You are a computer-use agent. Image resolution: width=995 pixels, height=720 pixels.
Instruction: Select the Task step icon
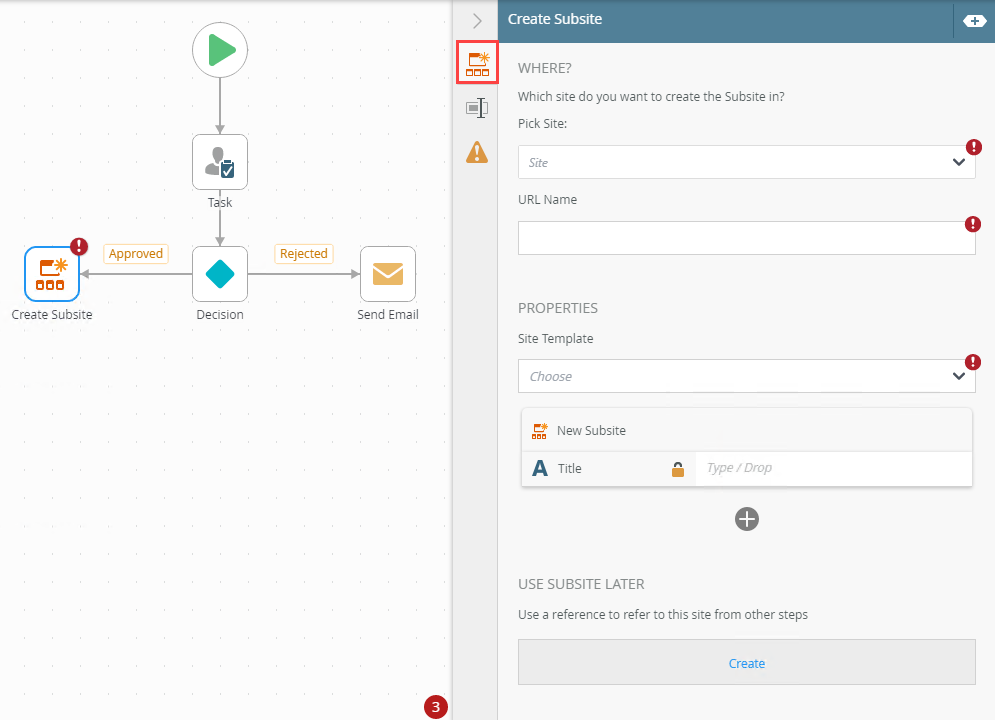pos(220,162)
